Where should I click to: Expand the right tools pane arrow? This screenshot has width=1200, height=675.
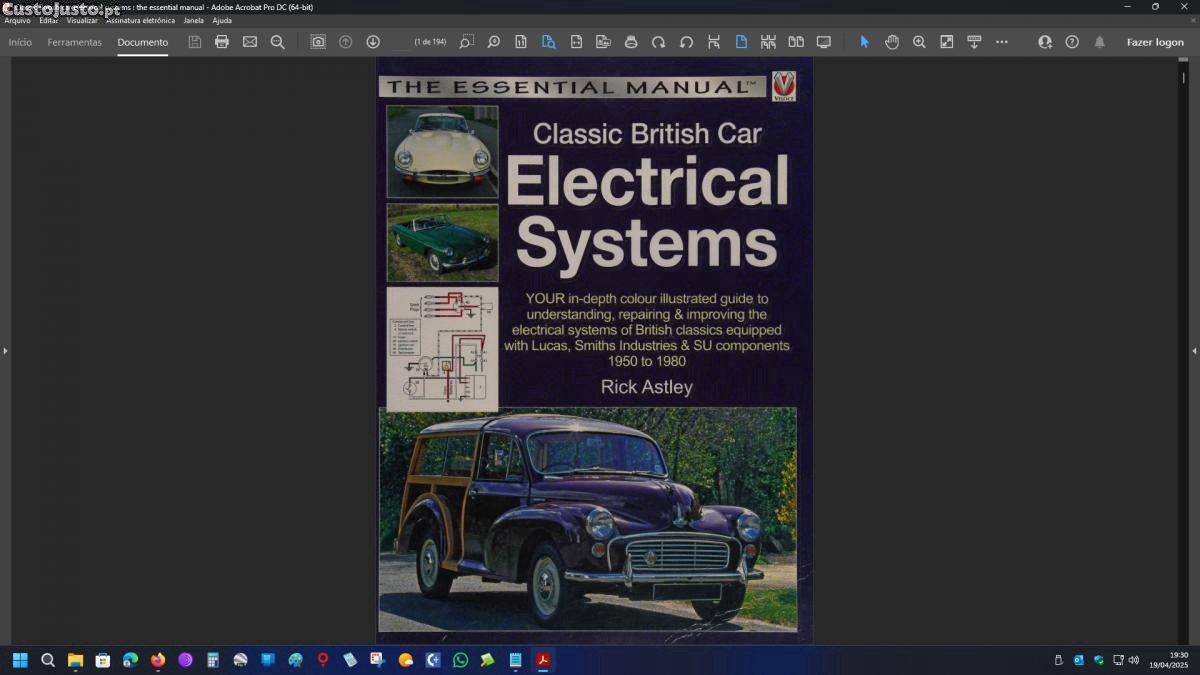pos(1194,351)
